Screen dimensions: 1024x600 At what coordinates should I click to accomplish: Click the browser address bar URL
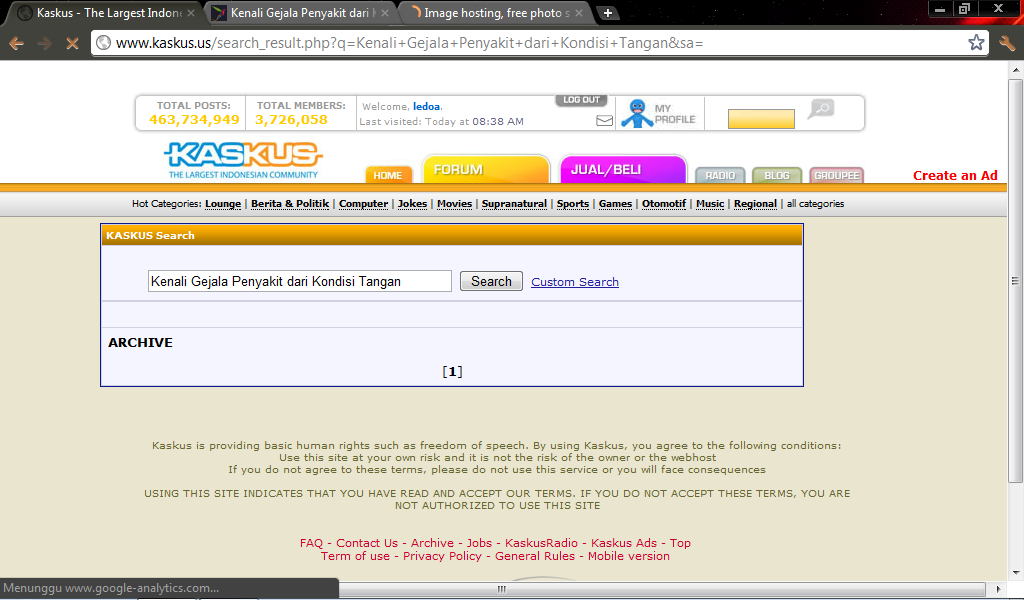tap(409, 43)
